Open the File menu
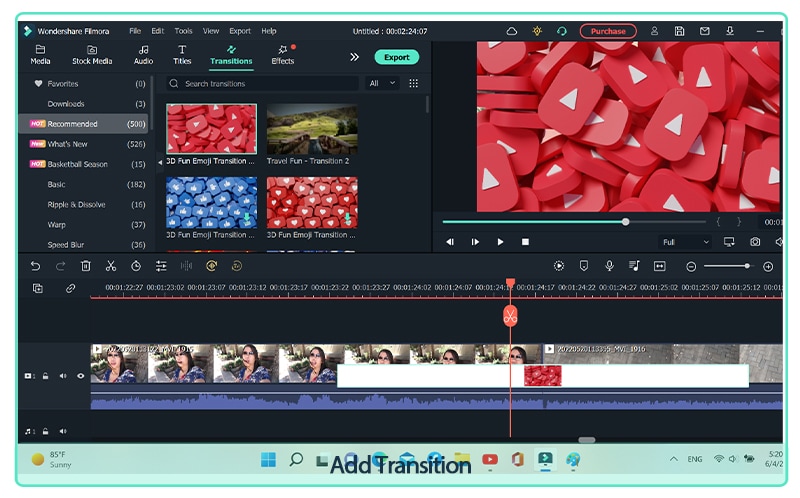The height and width of the screenshot is (498, 800). [x=135, y=31]
